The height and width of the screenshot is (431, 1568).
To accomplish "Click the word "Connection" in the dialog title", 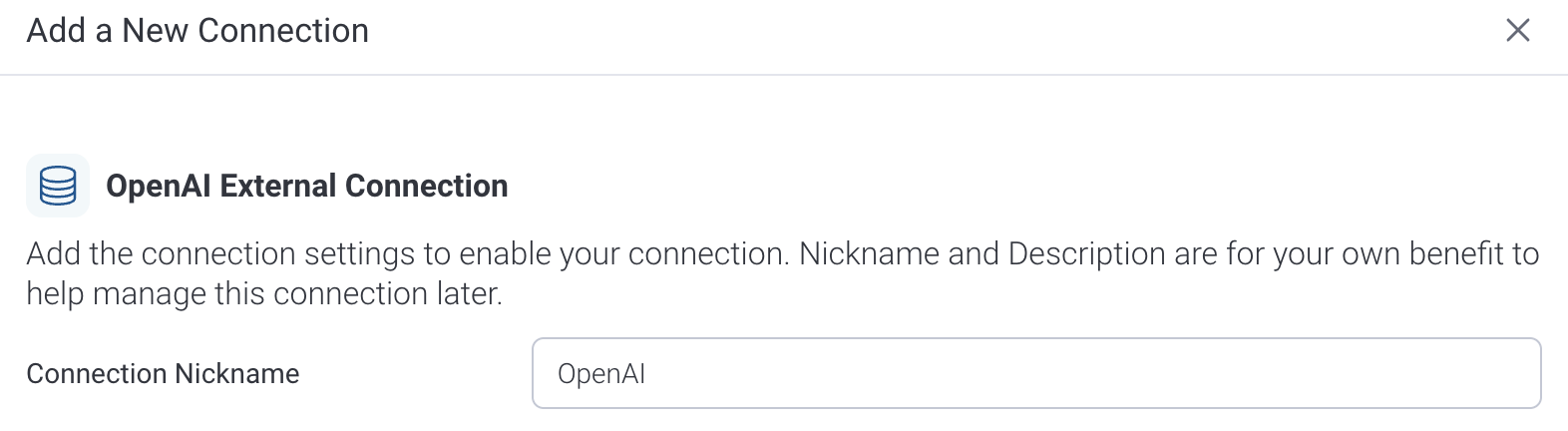I will pos(283,31).
